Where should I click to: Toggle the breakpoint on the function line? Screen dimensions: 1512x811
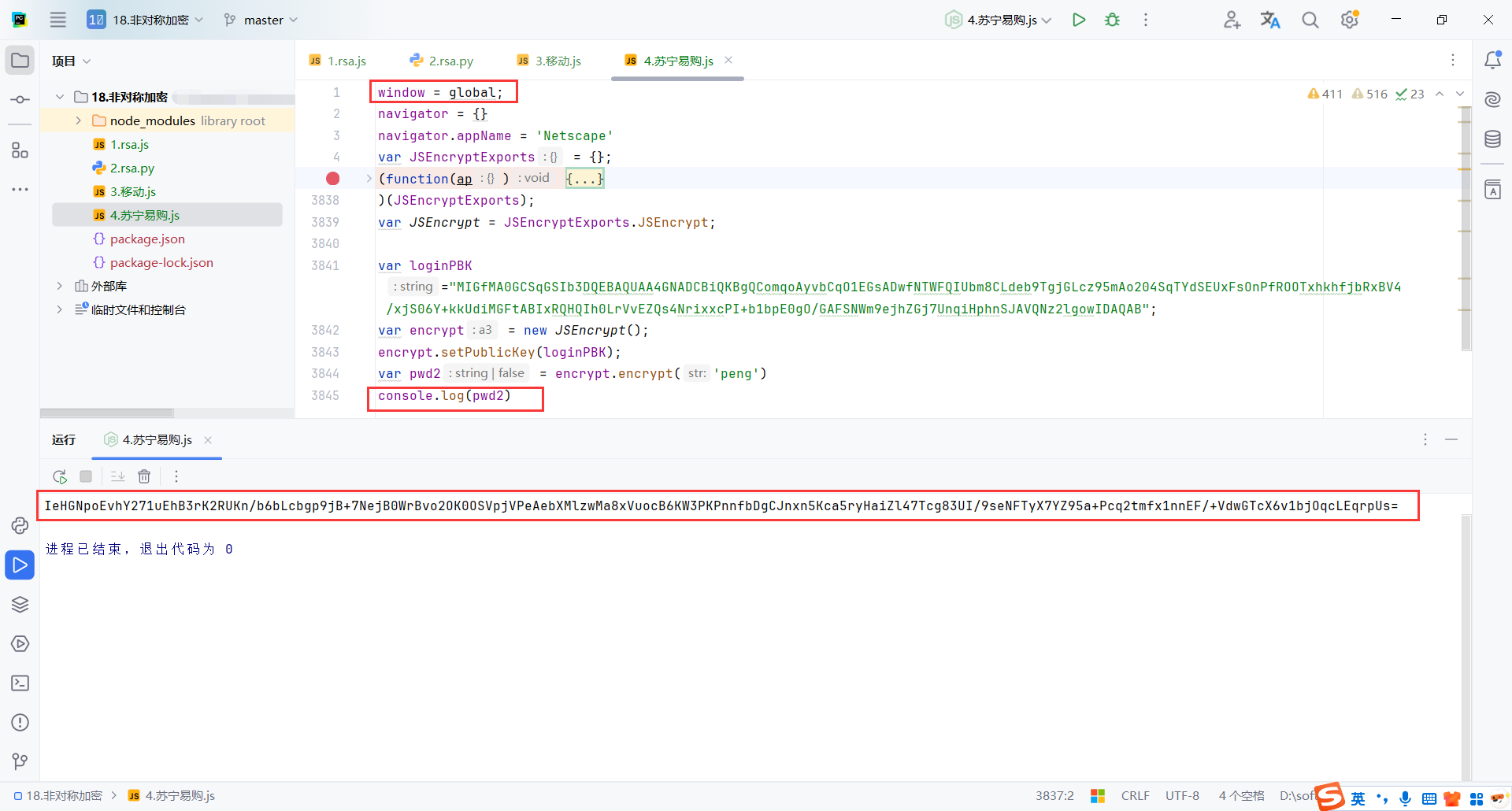(x=333, y=179)
